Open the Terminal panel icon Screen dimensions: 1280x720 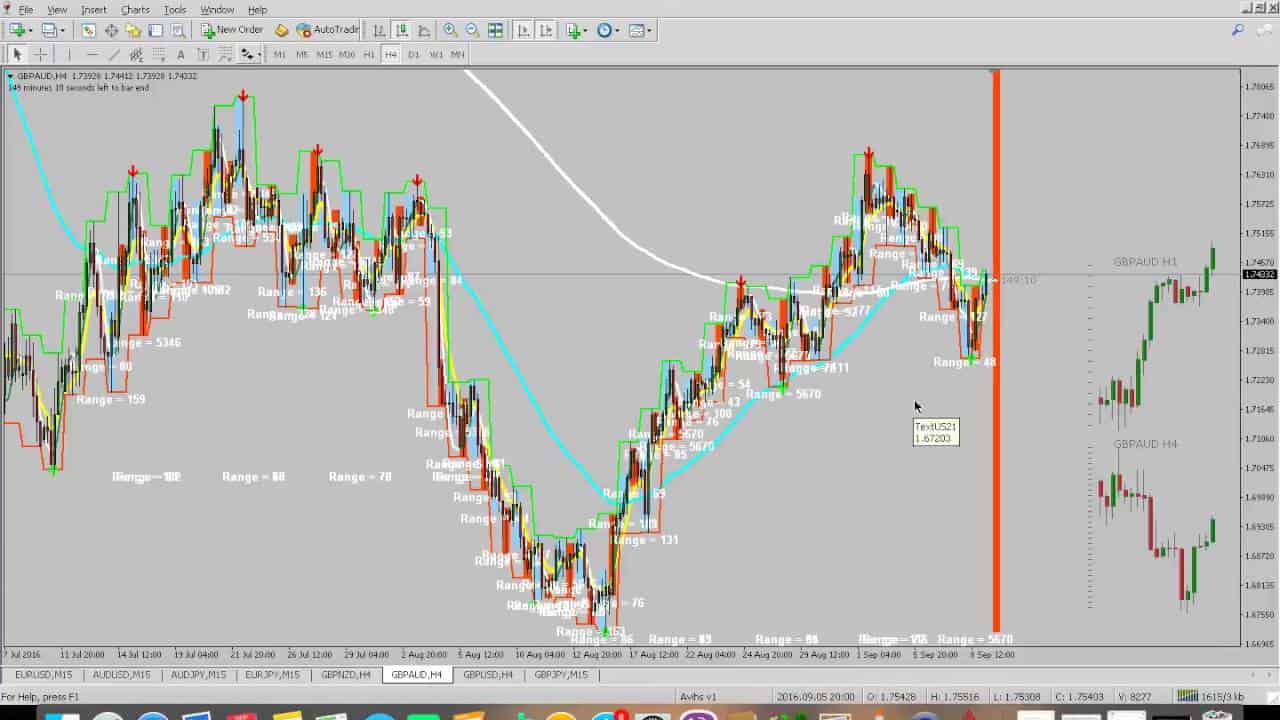(155, 30)
